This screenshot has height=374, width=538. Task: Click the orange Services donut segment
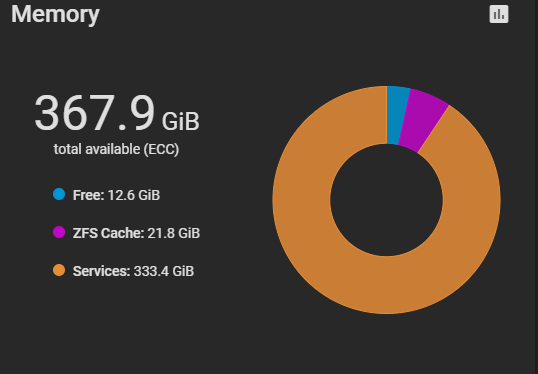[343, 274]
